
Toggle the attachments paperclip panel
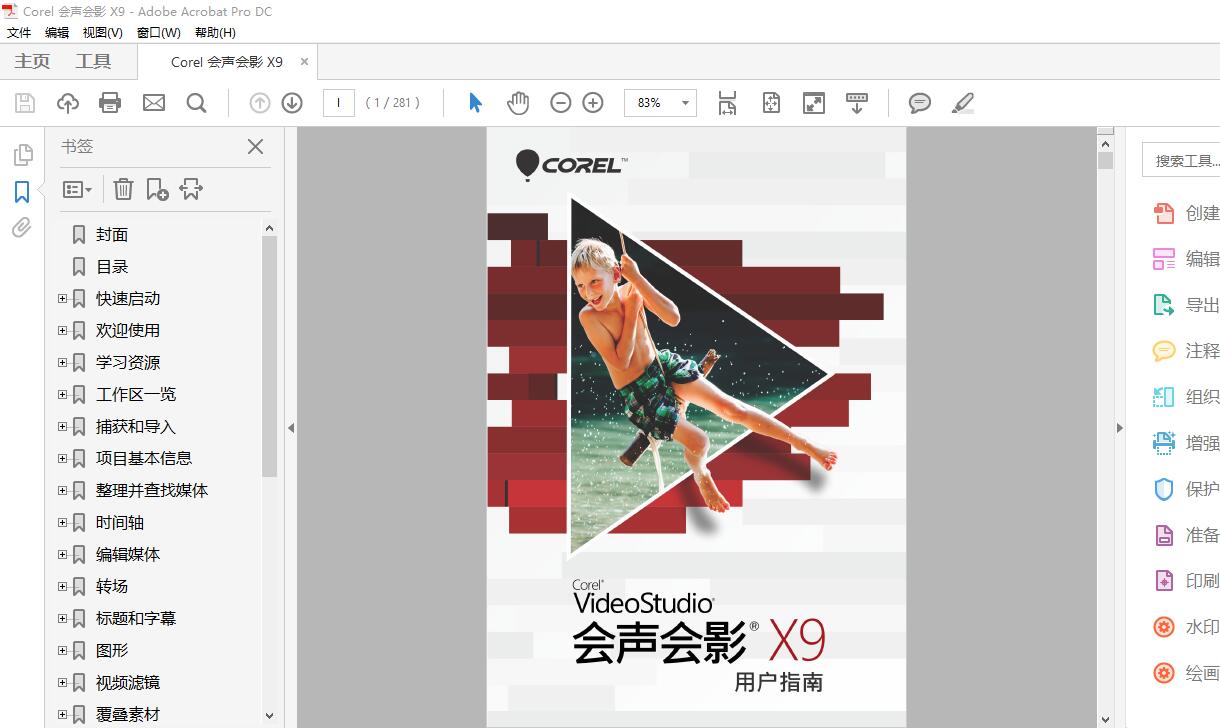[22, 228]
